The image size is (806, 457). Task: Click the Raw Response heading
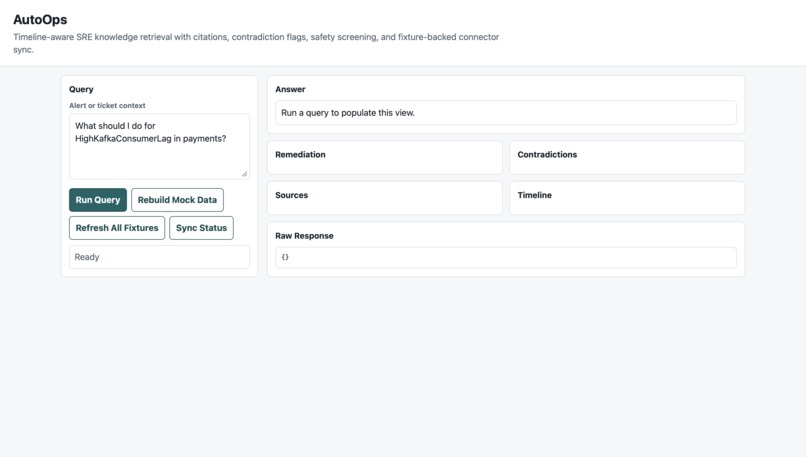click(x=304, y=236)
